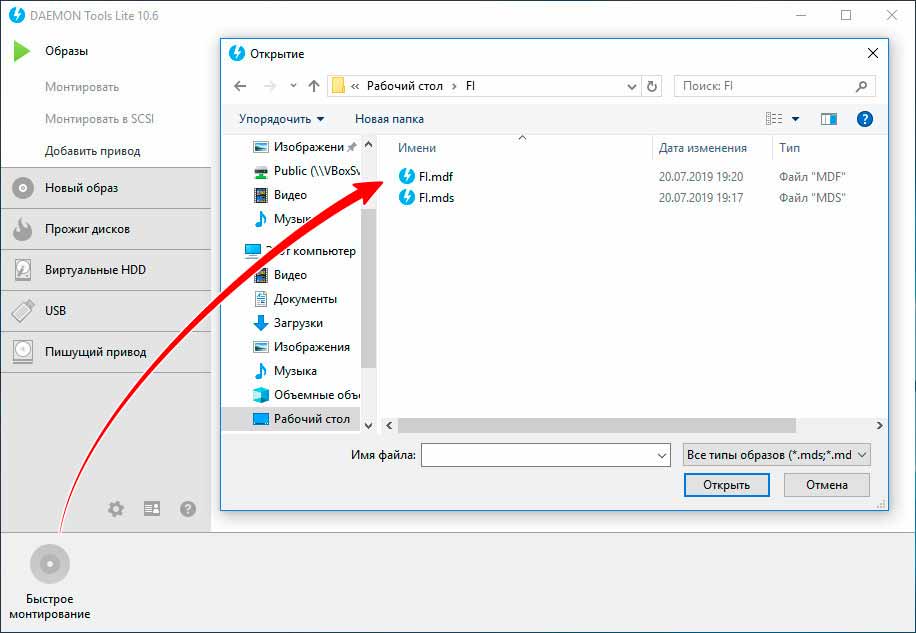Click the Прожиг дисков flame icon
Viewport: 916px width, 633px height.
click(x=23, y=229)
